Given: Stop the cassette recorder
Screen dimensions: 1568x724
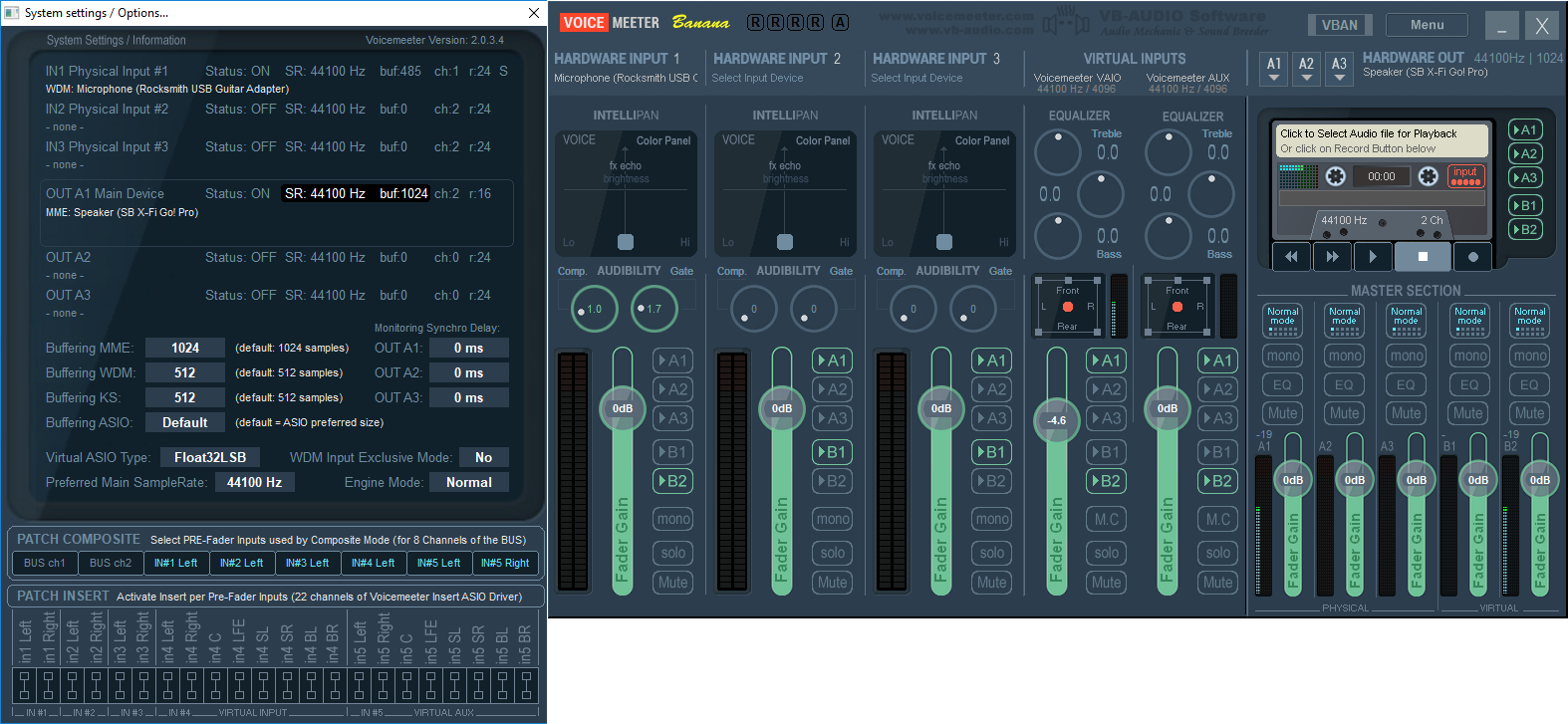Looking at the screenshot, I should [1423, 256].
